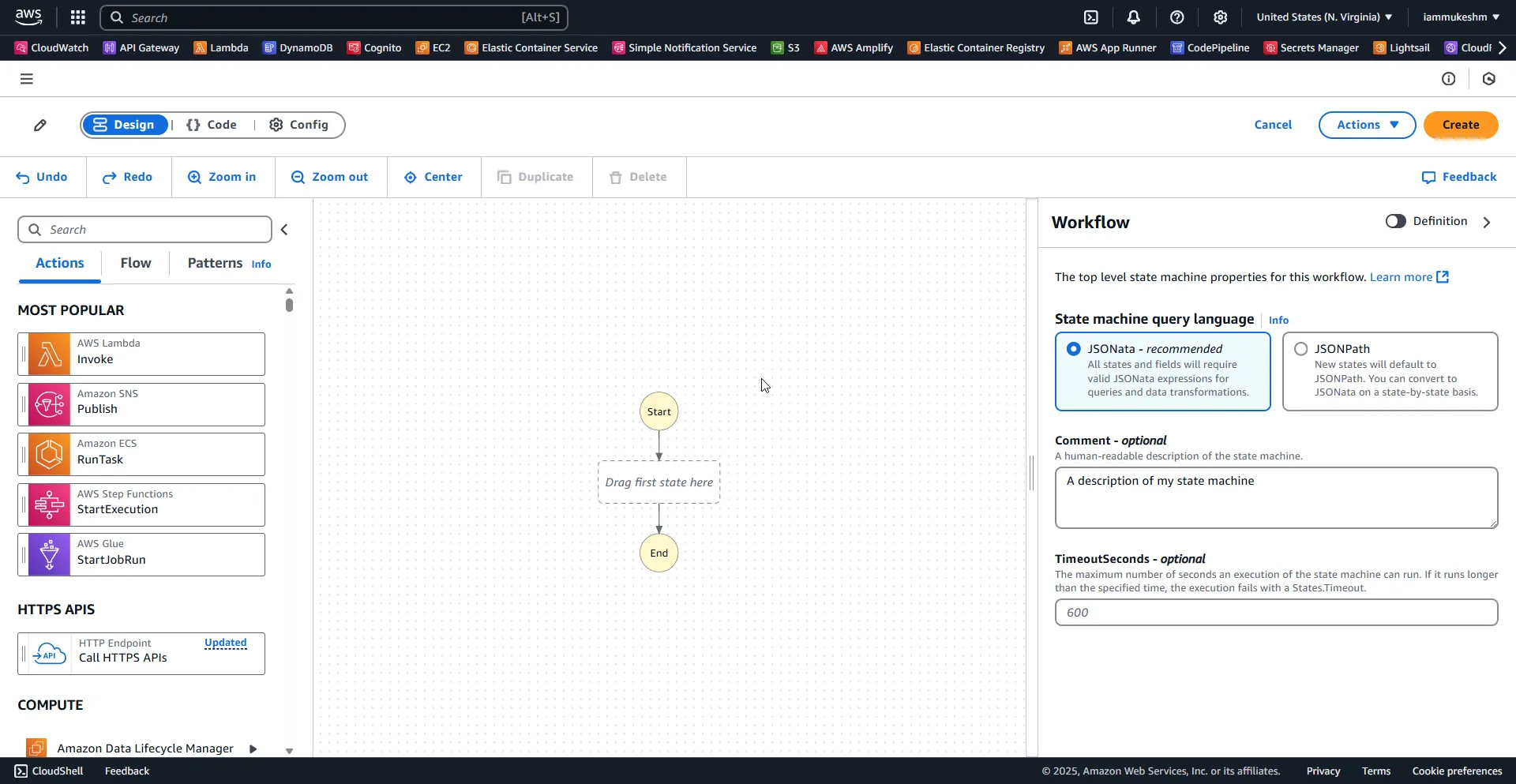Open the United States region dropdown
This screenshot has height=784, width=1516.
[x=1324, y=17]
